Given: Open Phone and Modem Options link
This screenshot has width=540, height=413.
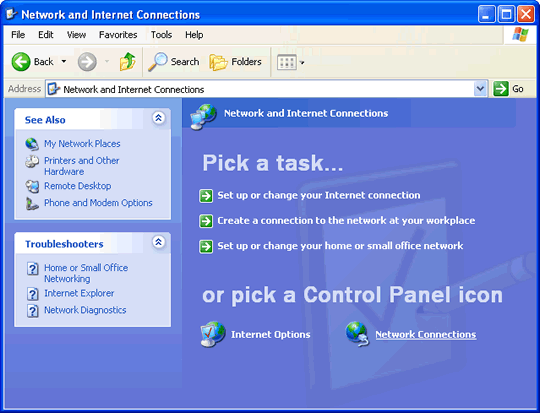Looking at the screenshot, I should click(98, 203).
